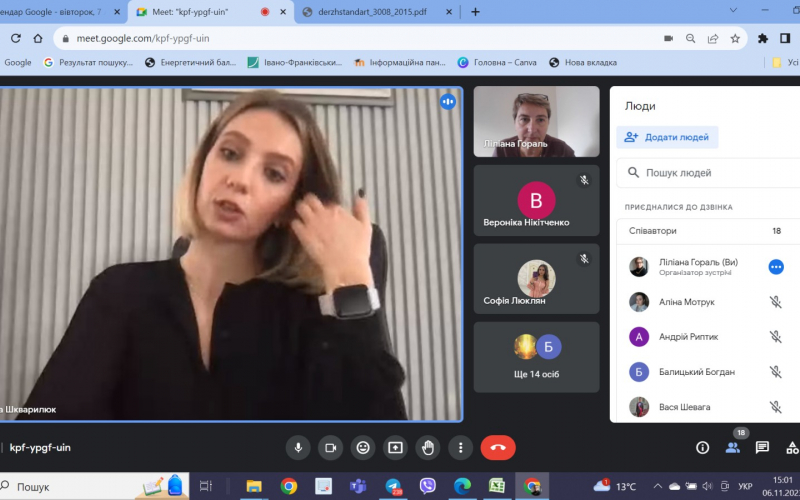Viewport: 800px width, 500px height.
Task: Toggle the camera in Meet call controls
Action: point(331,448)
